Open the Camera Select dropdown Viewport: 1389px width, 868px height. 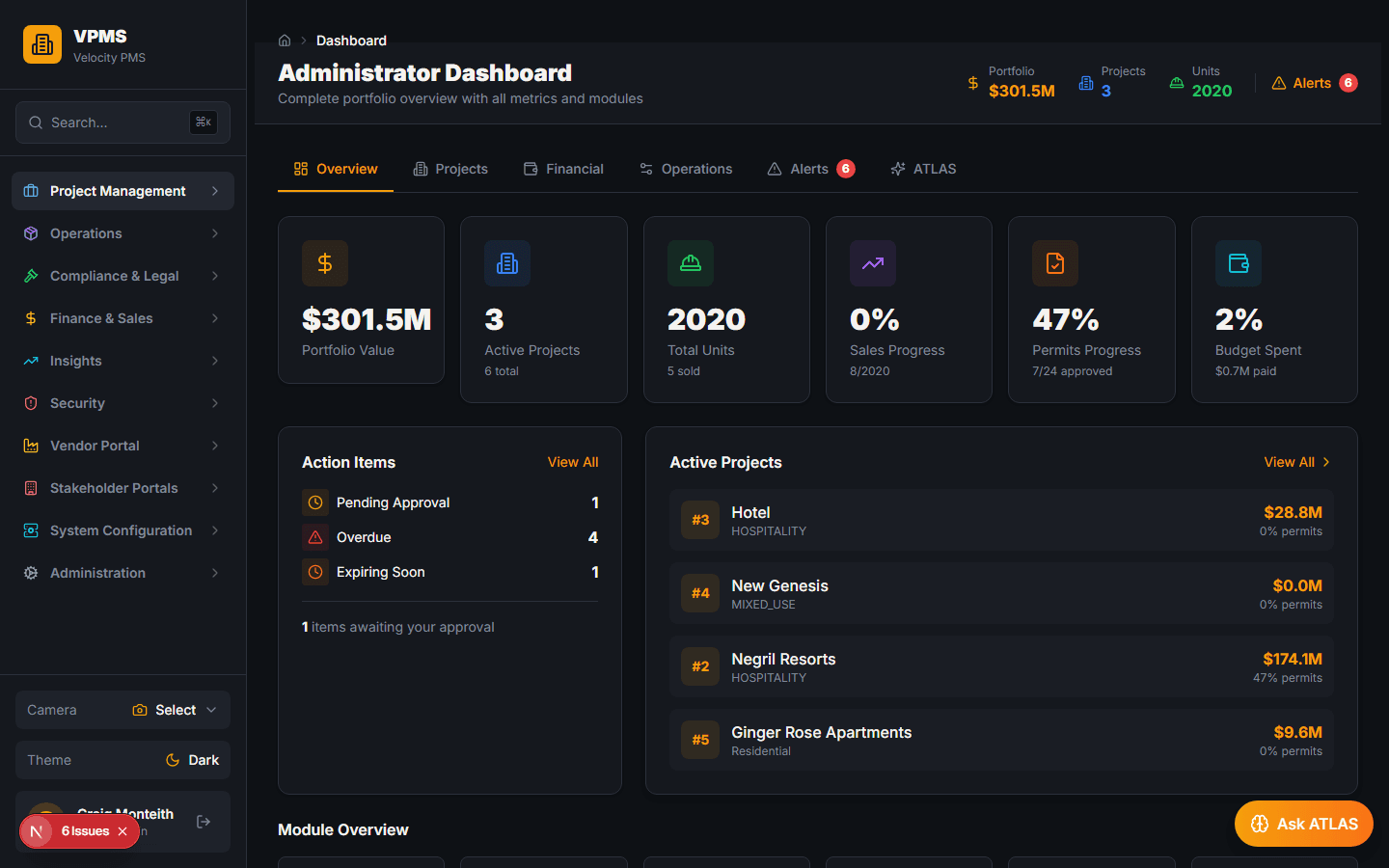pyautogui.click(x=174, y=709)
